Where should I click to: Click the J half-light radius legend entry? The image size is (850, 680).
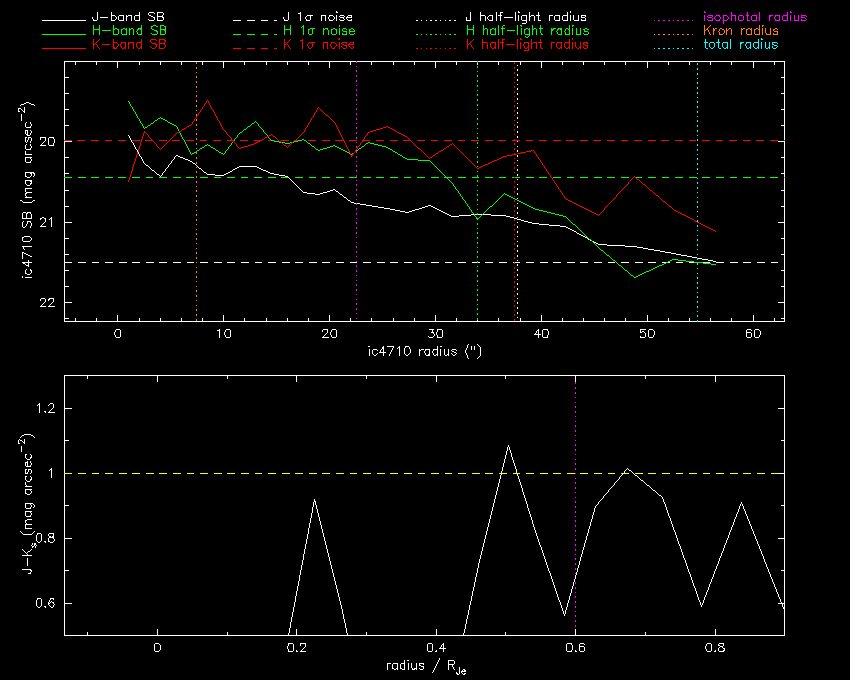click(527, 18)
